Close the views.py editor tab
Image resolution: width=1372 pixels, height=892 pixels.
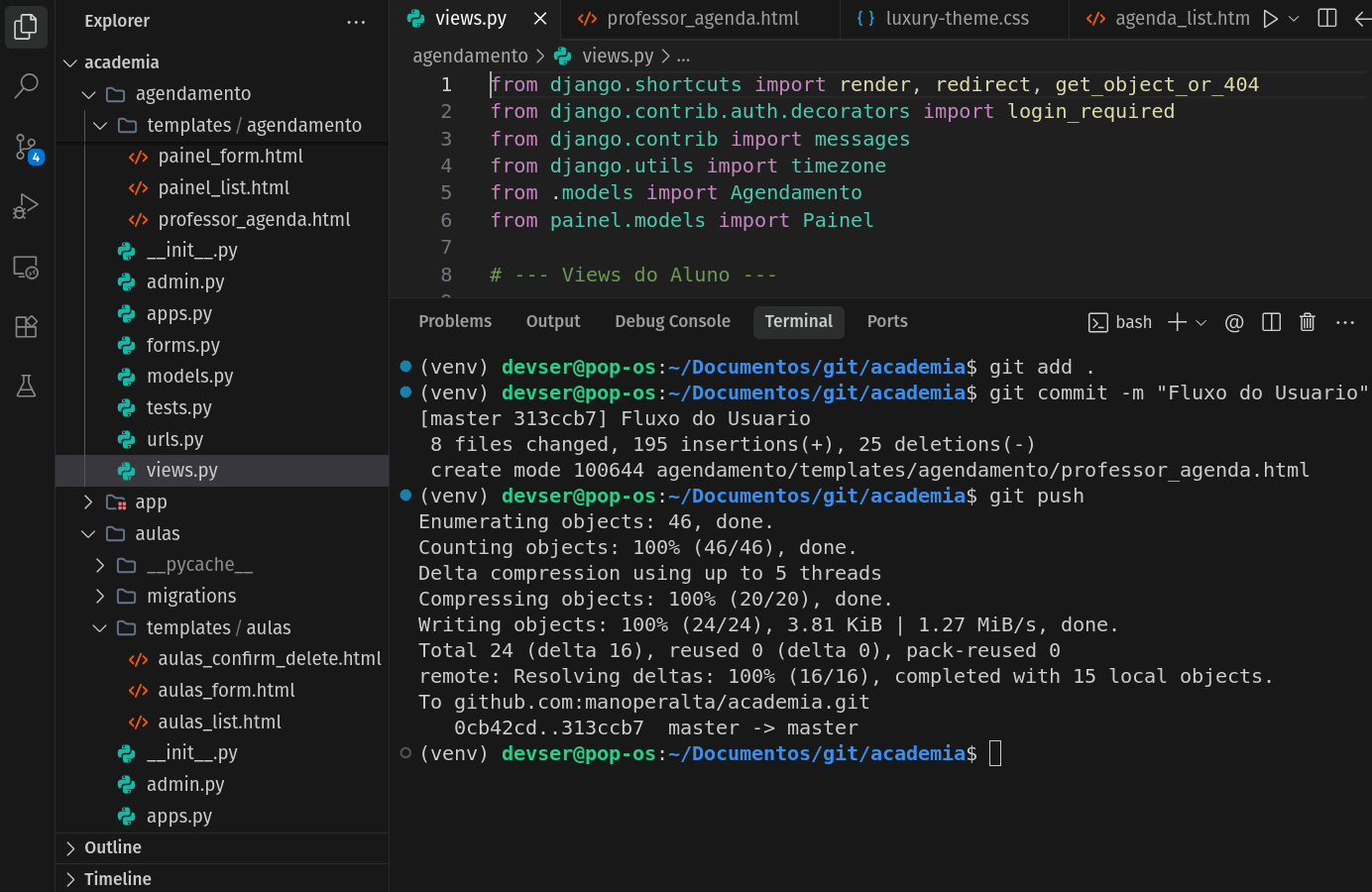[x=540, y=19]
